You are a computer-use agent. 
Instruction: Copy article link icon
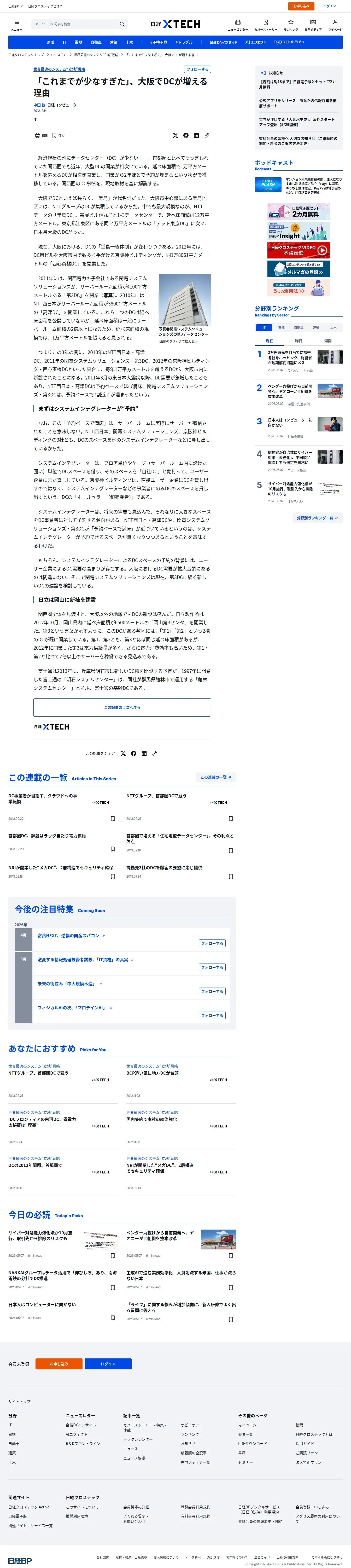click(207, 136)
